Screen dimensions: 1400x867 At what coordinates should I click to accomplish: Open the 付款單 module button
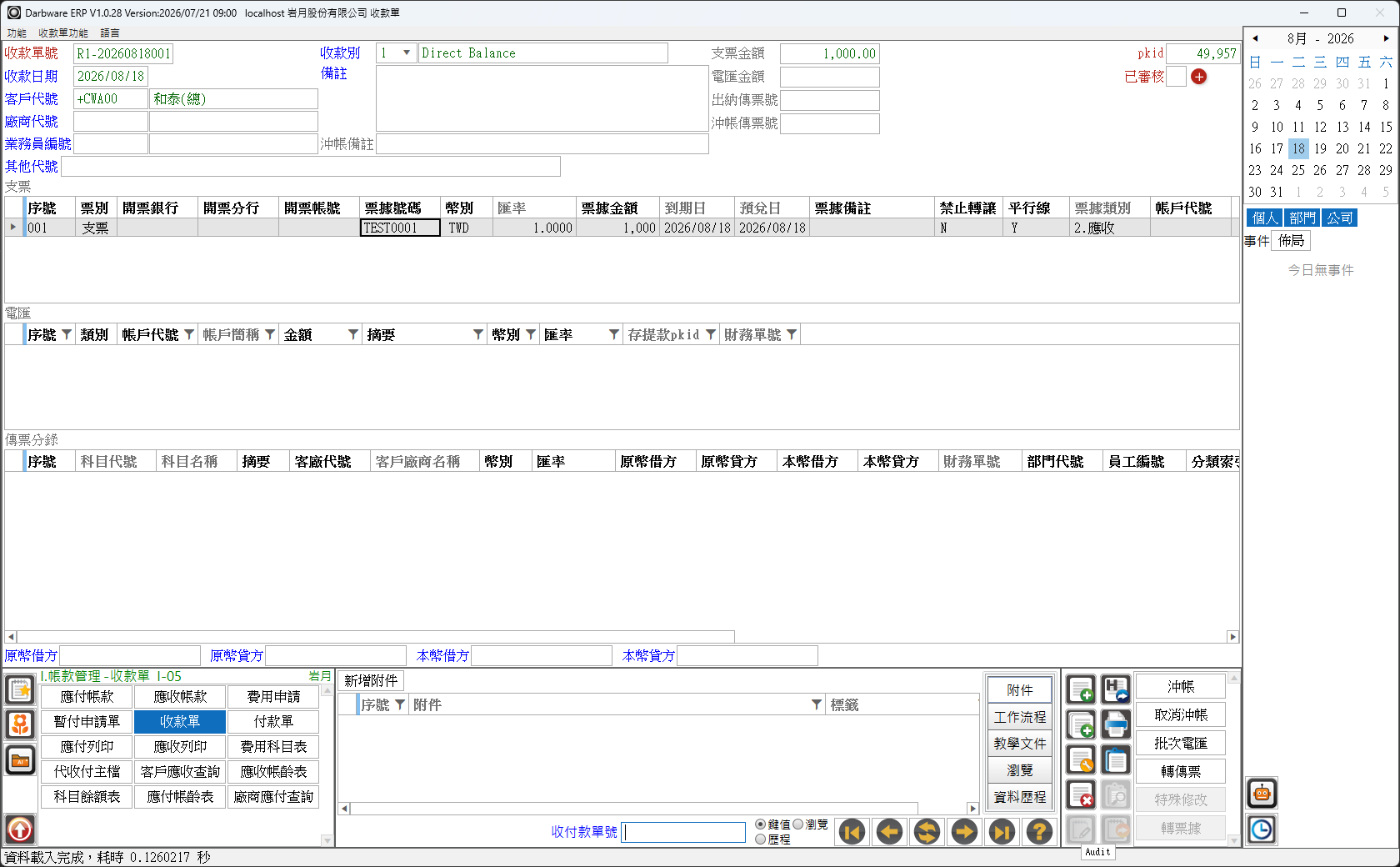coord(273,722)
